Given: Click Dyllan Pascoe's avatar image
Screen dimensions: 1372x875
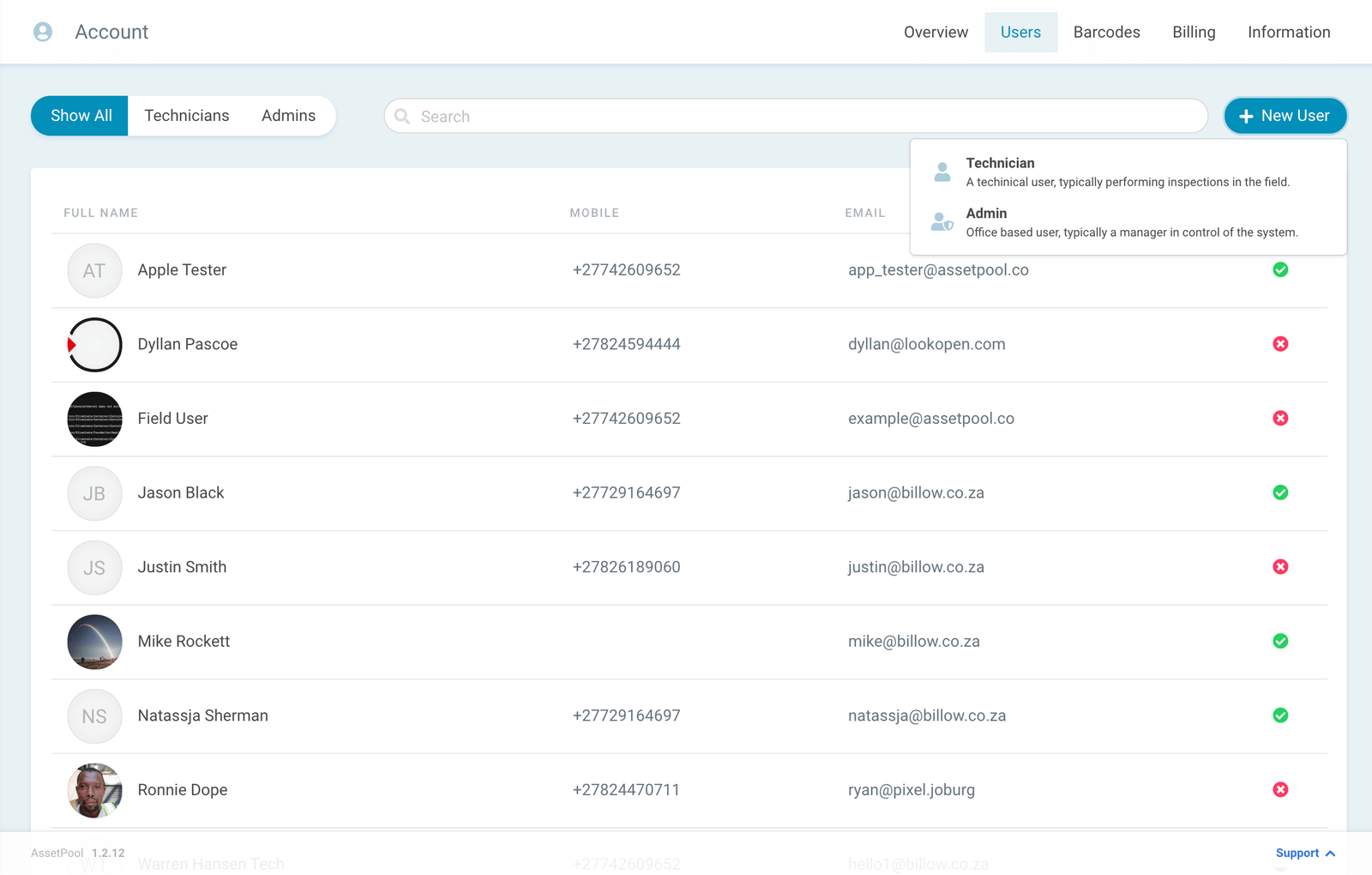Looking at the screenshot, I should (x=94, y=345).
